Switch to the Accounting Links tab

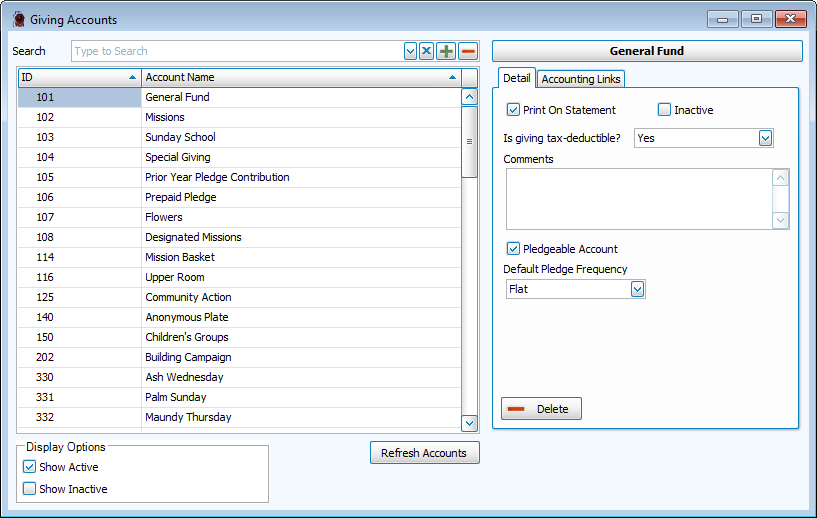pyautogui.click(x=581, y=79)
